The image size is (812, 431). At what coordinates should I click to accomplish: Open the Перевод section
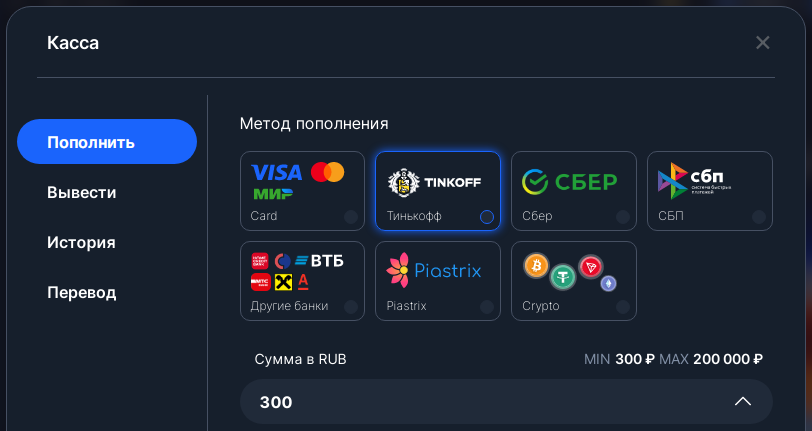click(x=81, y=293)
